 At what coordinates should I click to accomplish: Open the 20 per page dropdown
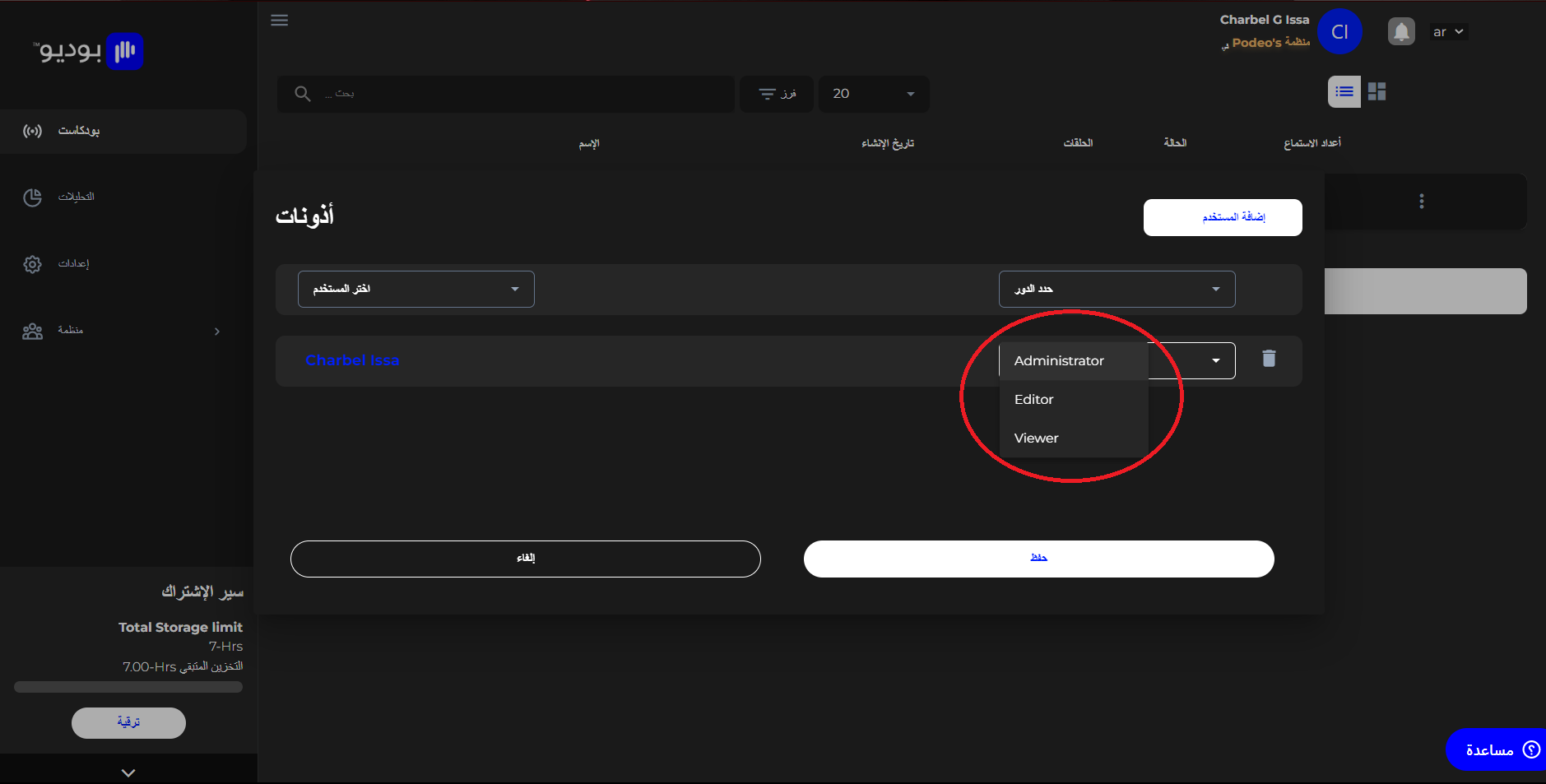(874, 94)
